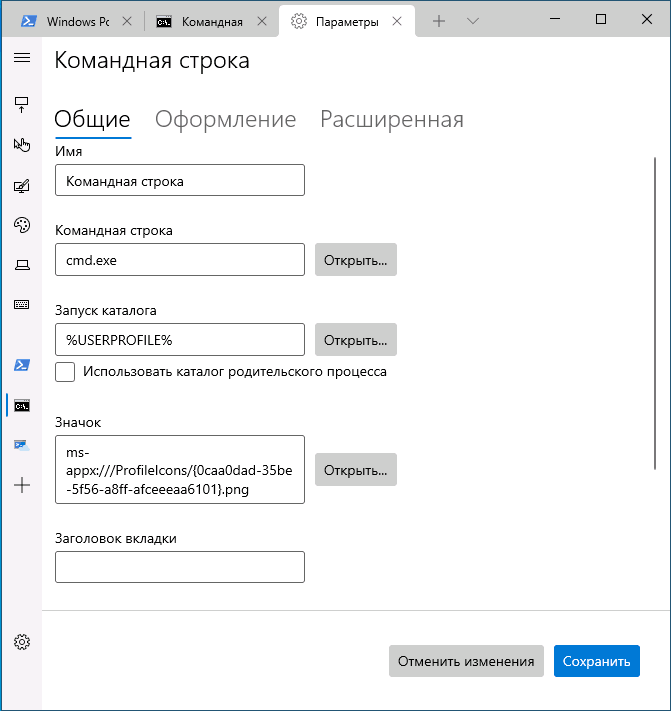This screenshot has height=711, width=671.
Task: Edit the %USERPROFILE% starting directory field
Action: coord(180,340)
